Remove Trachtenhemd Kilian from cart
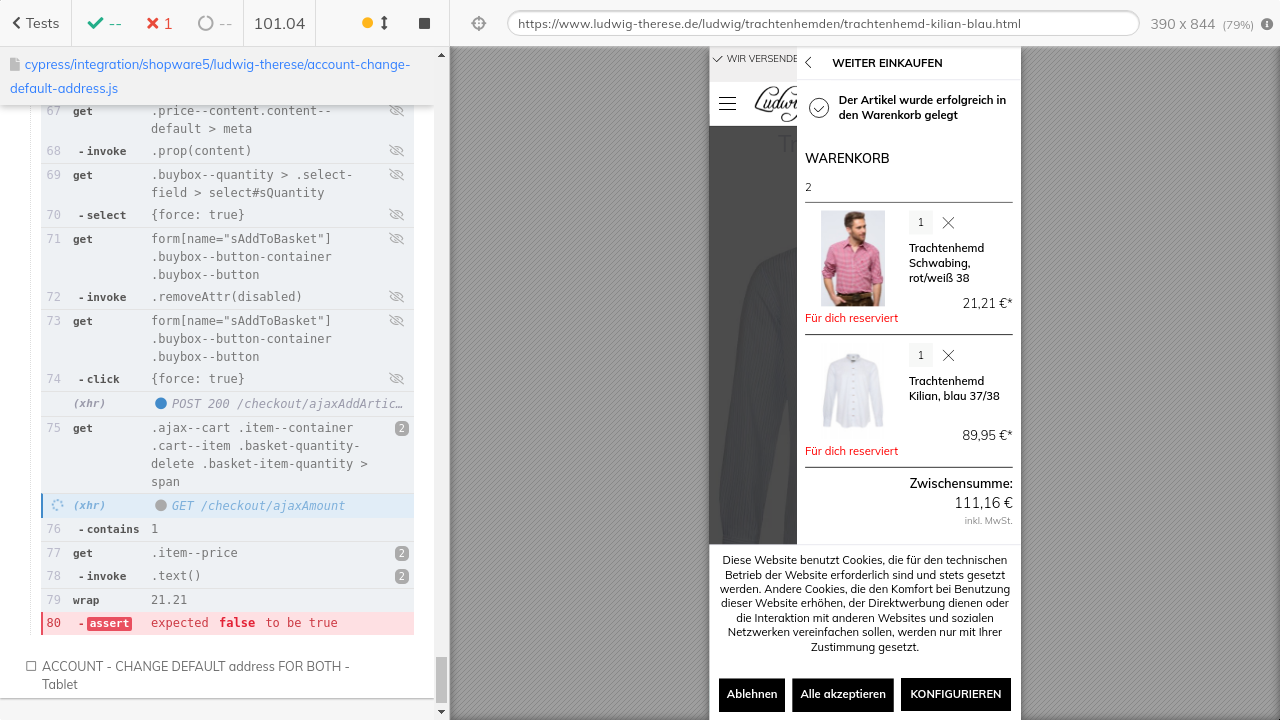 tap(948, 356)
